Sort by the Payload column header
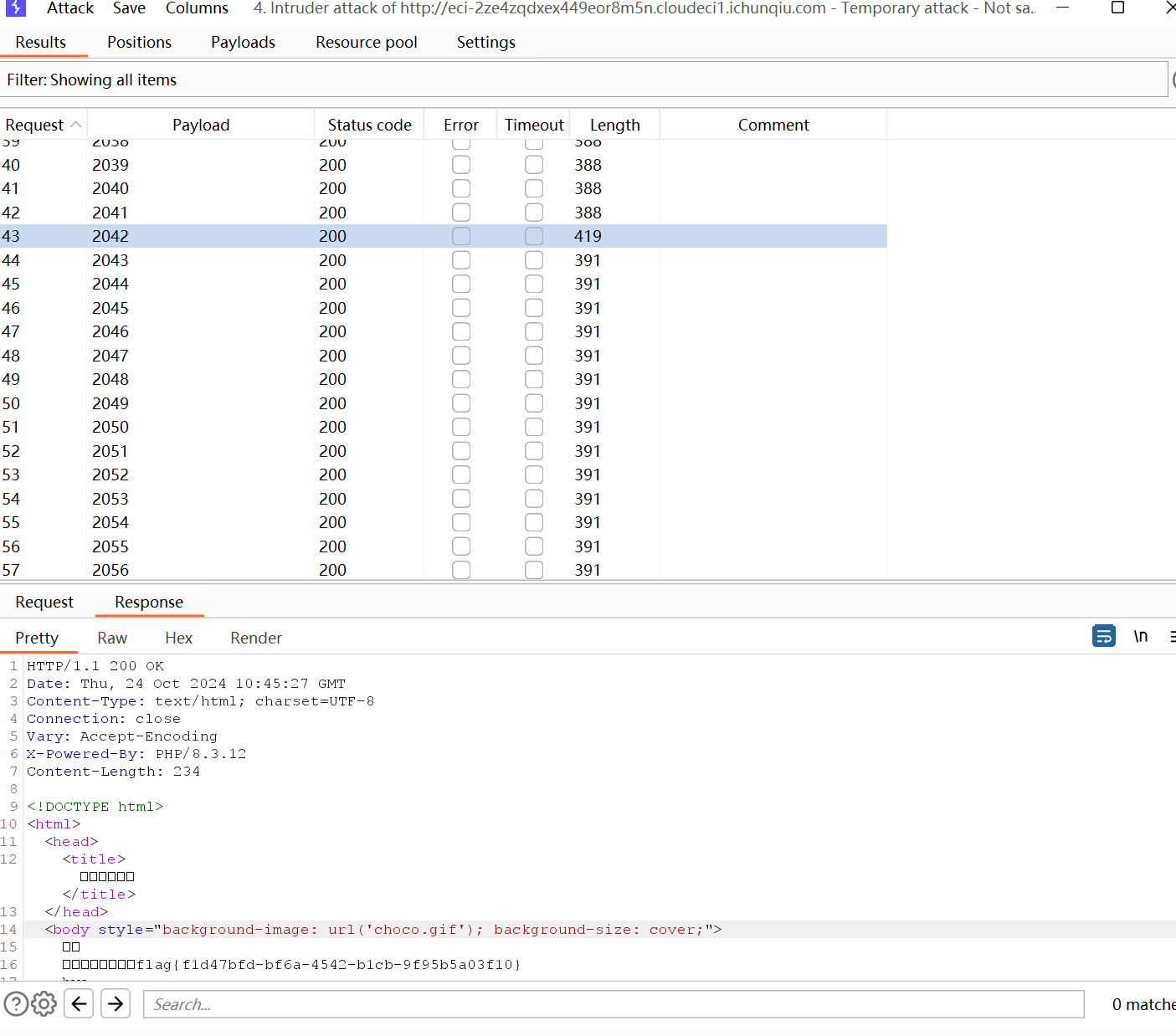 [x=201, y=125]
